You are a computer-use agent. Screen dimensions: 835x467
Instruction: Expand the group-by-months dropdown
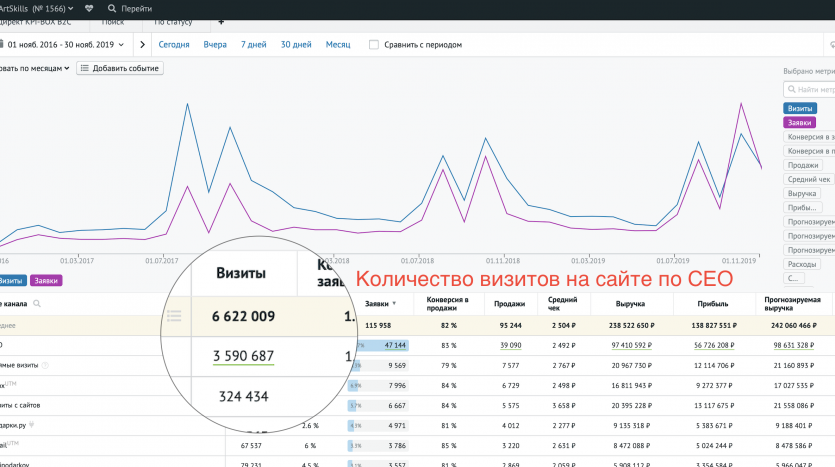(35, 68)
